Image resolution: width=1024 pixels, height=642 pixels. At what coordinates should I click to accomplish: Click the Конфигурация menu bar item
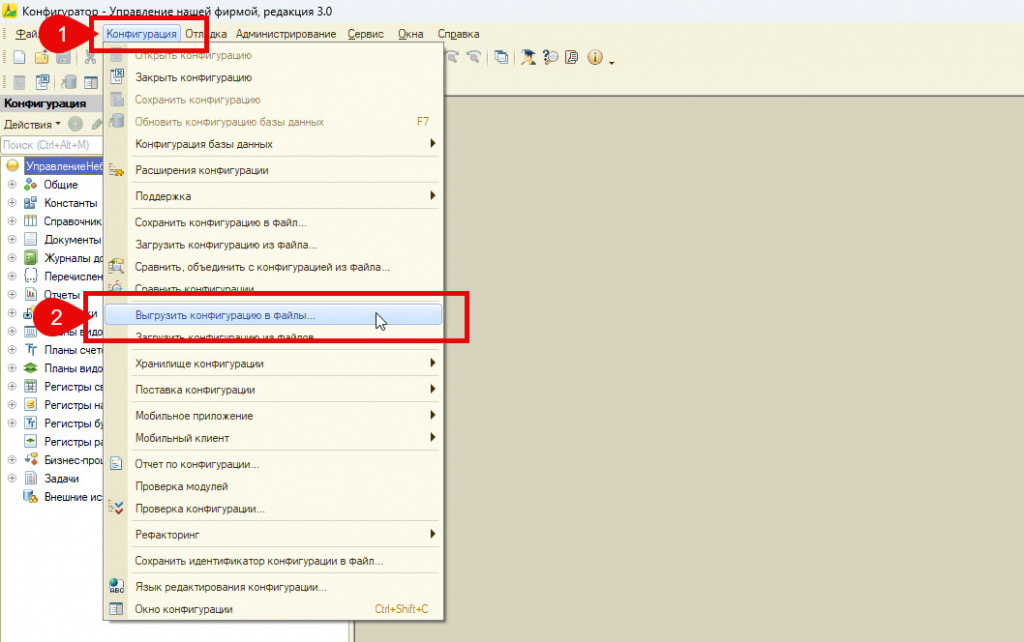coord(141,34)
